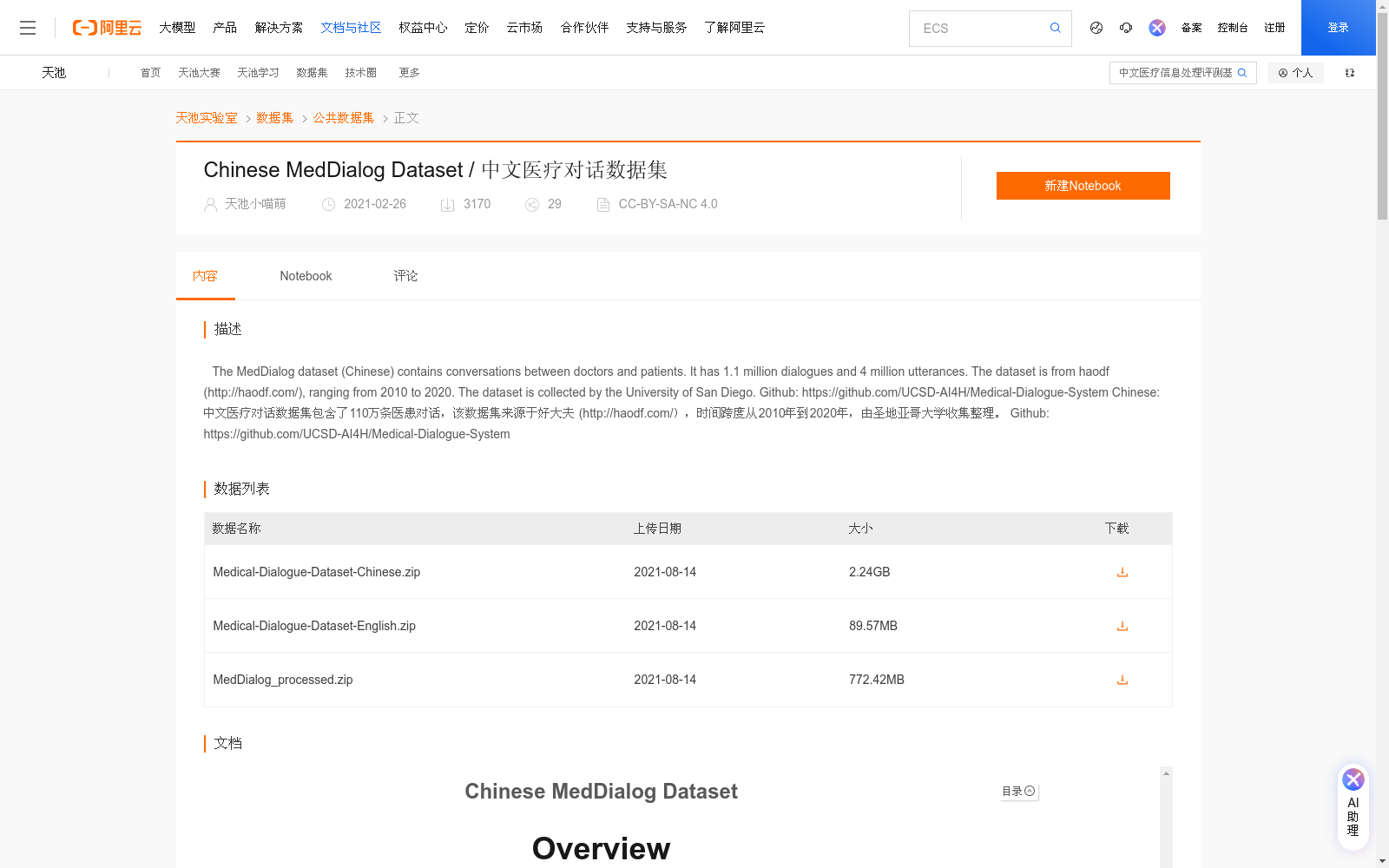
Task: Click the 2.24GB size cell
Action: 869,572
